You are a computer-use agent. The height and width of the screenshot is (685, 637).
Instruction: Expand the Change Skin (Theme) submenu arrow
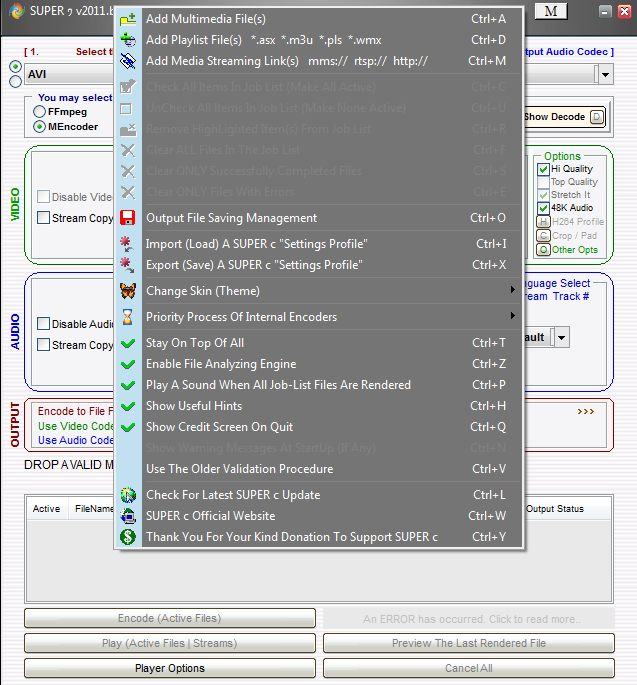(x=512, y=290)
